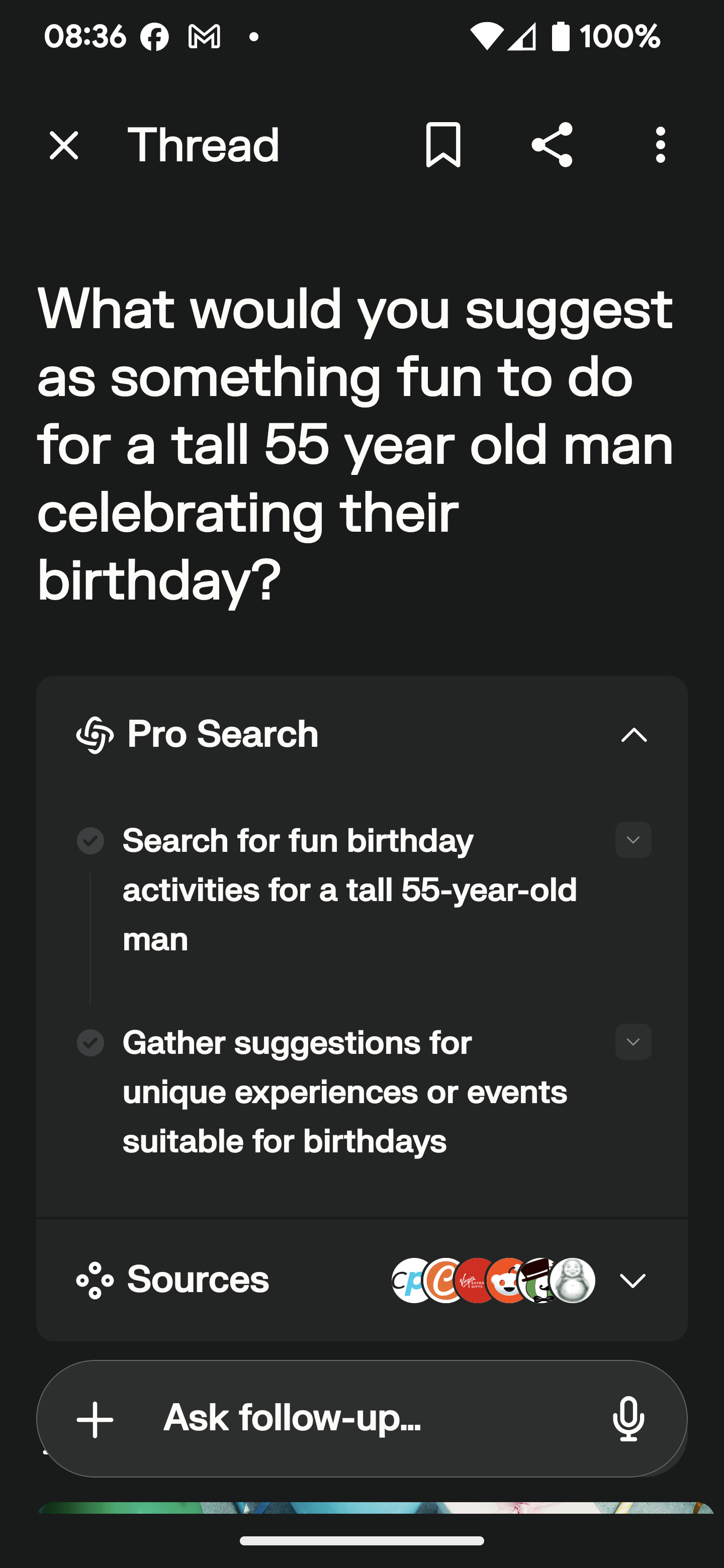Close the thread with the X icon
The image size is (724, 1568).
(x=64, y=145)
